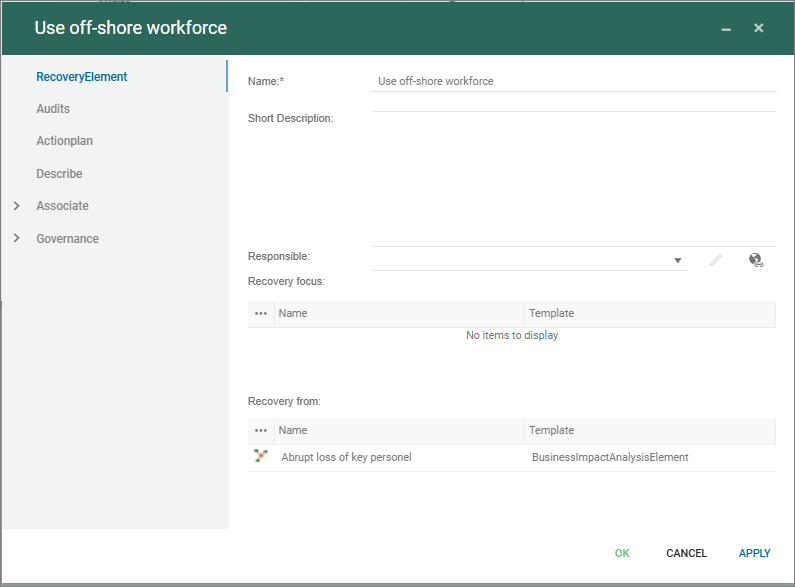This screenshot has height=587, width=795.
Task: Click the CANCEL button
Action: coord(686,553)
